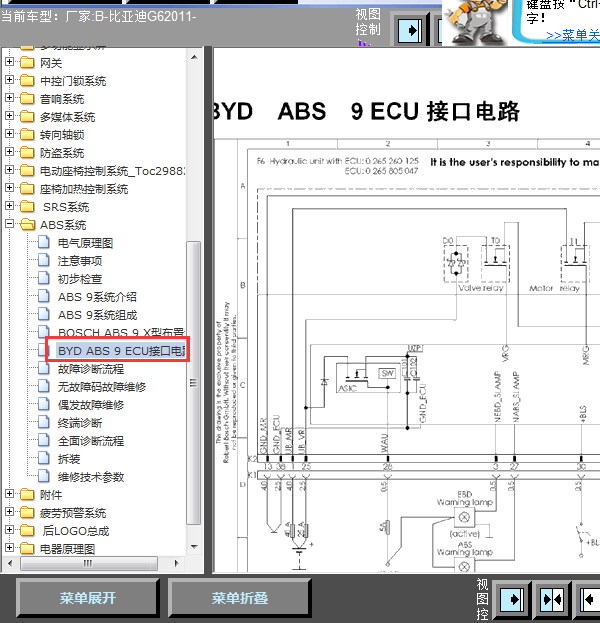Click the 初步检查 page icon

click(x=44, y=278)
